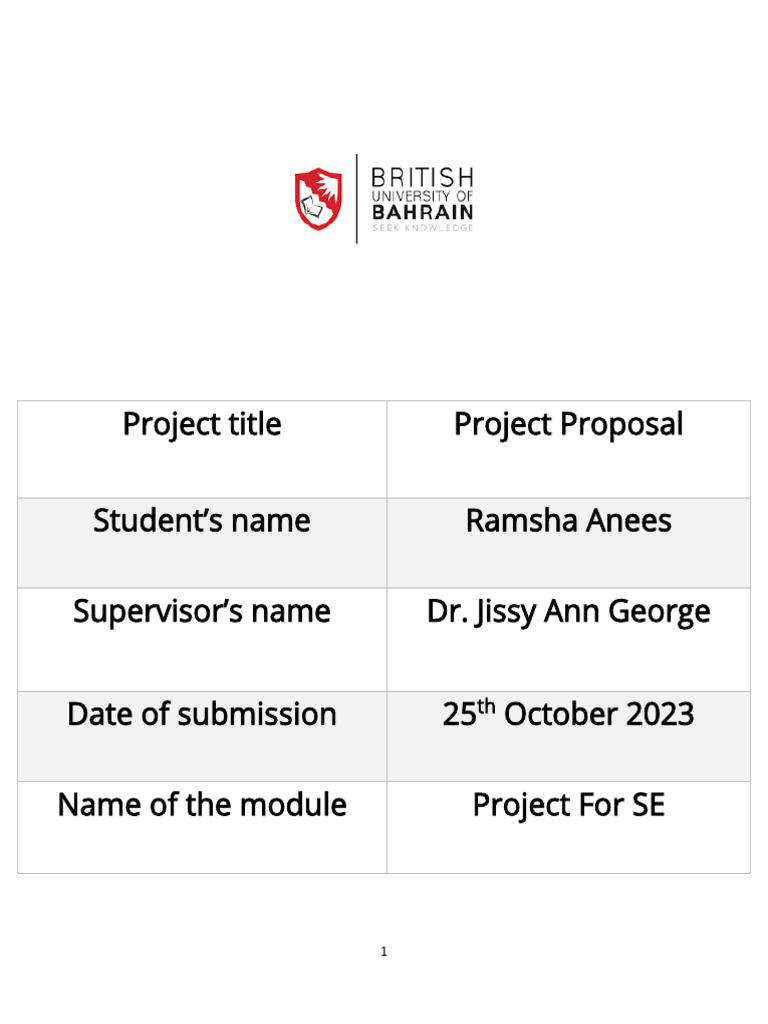The height and width of the screenshot is (1024, 768).
Task: Click the BRITISH text in the logo
Action: point(422,178)
